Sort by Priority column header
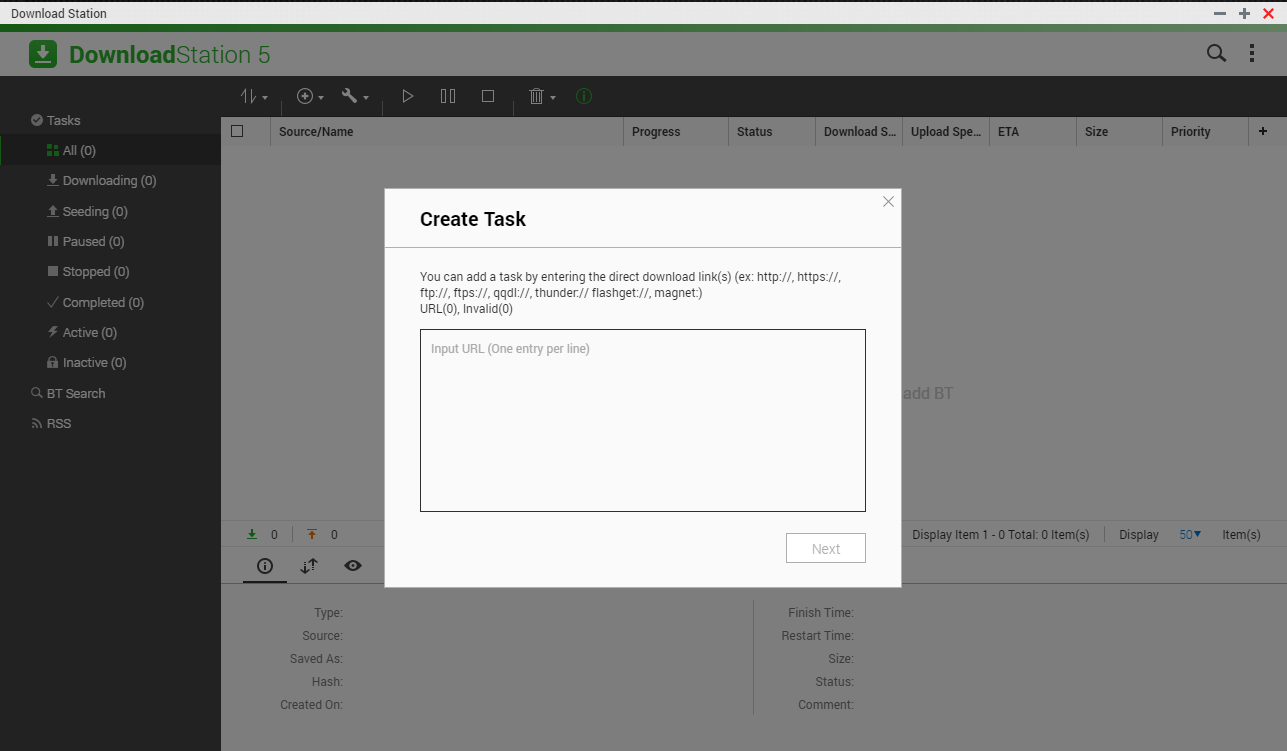The height and width of the screenshot is (751, 1287). [1206, 132]
